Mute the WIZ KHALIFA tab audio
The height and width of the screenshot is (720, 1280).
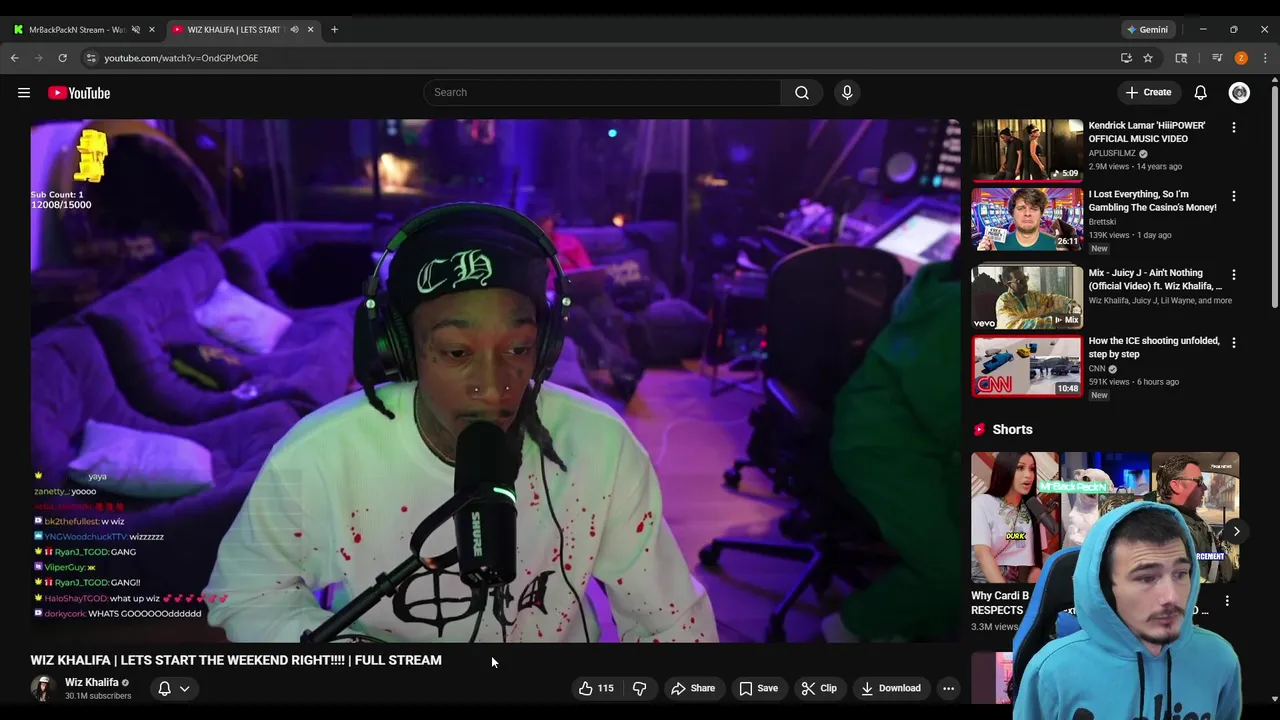tap(294, 29)
